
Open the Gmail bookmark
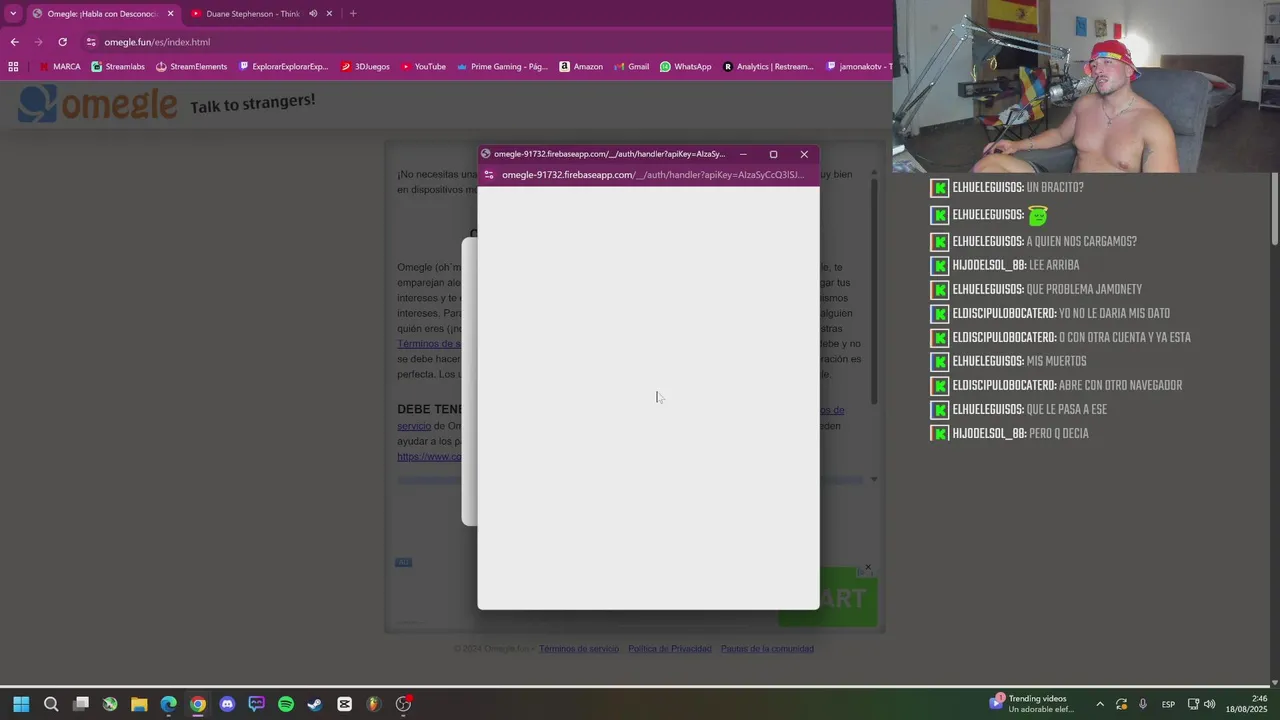point(631,67)
